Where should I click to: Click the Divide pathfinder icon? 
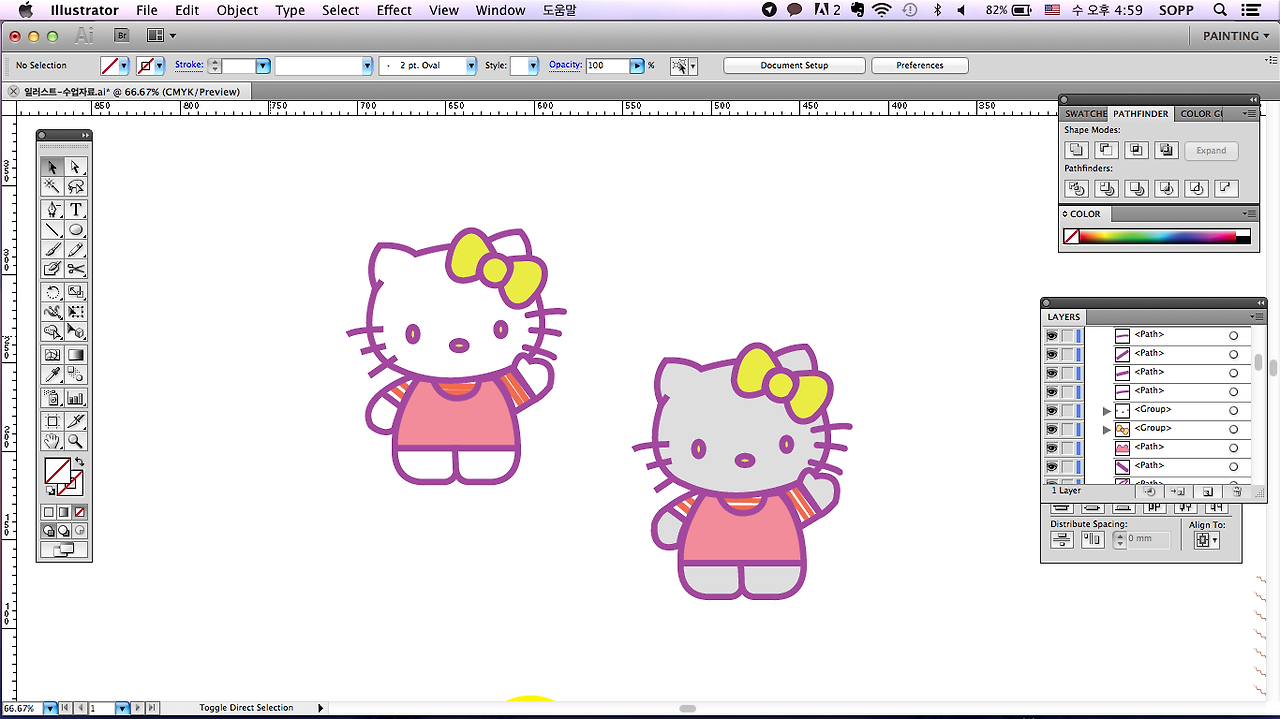coord(1076,188)
